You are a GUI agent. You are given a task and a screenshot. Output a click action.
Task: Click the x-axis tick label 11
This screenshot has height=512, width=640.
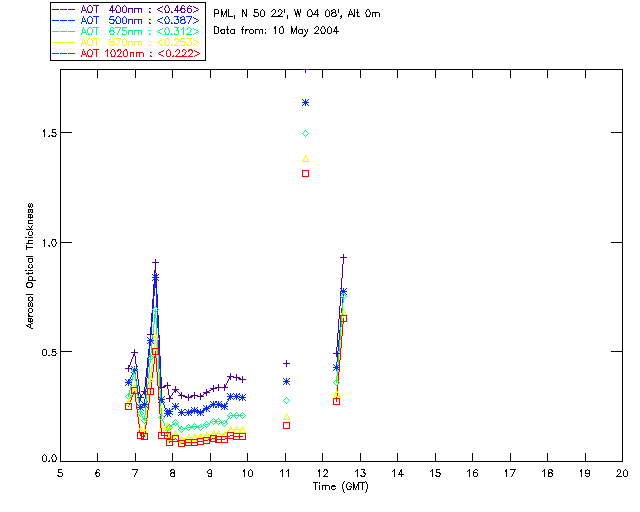(x=285, y=473)
